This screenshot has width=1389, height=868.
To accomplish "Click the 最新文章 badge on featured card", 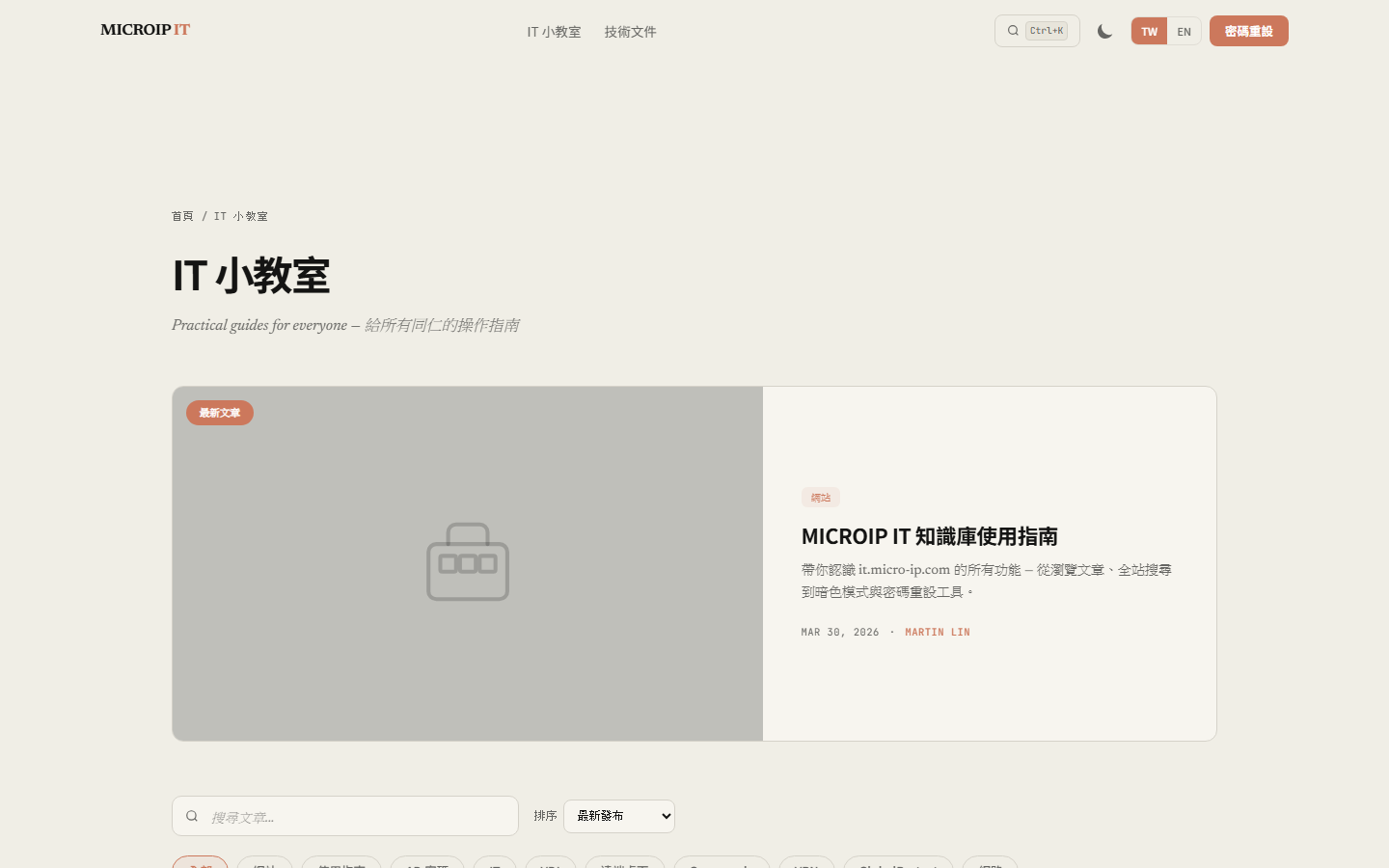I will coord(220,413).
